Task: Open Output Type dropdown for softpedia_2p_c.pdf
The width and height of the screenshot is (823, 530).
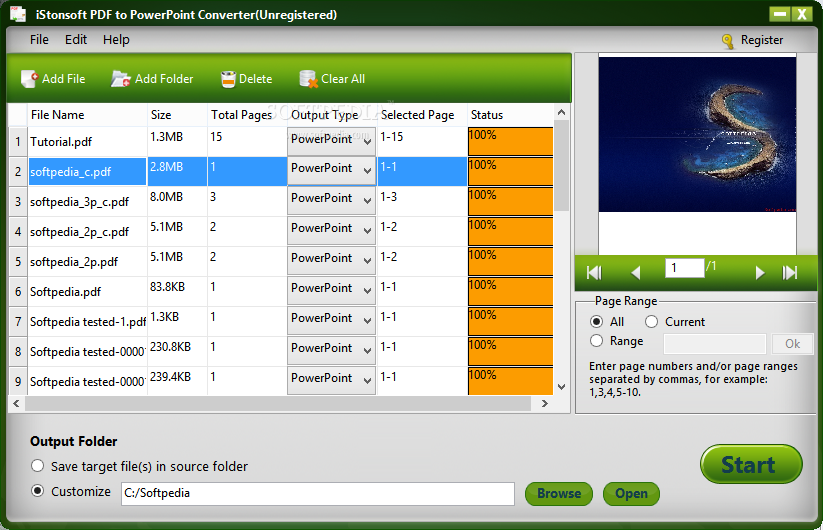Action: (x=331, y=230)
